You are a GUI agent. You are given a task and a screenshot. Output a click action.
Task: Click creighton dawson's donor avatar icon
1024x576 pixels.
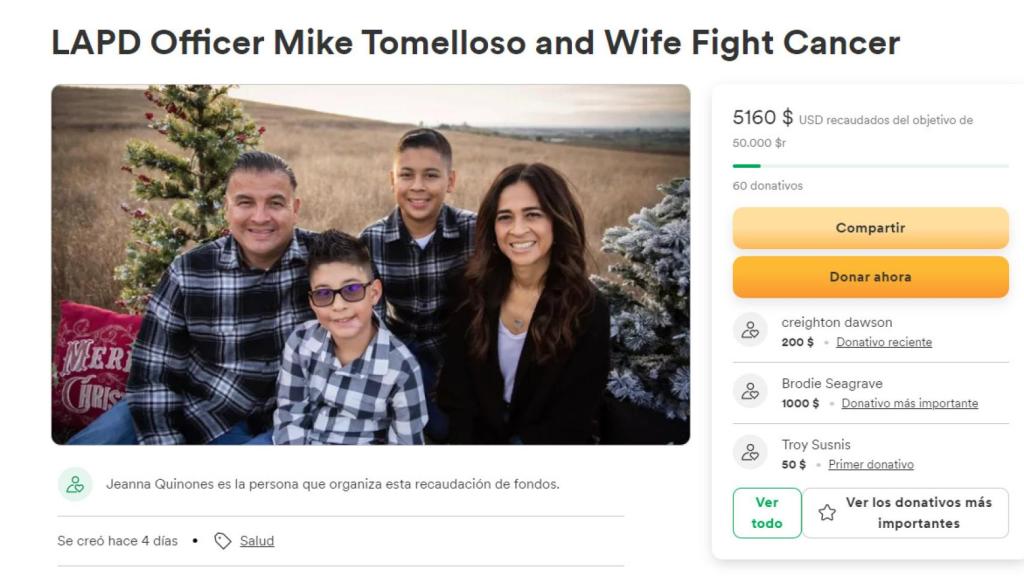coord(750,330)
